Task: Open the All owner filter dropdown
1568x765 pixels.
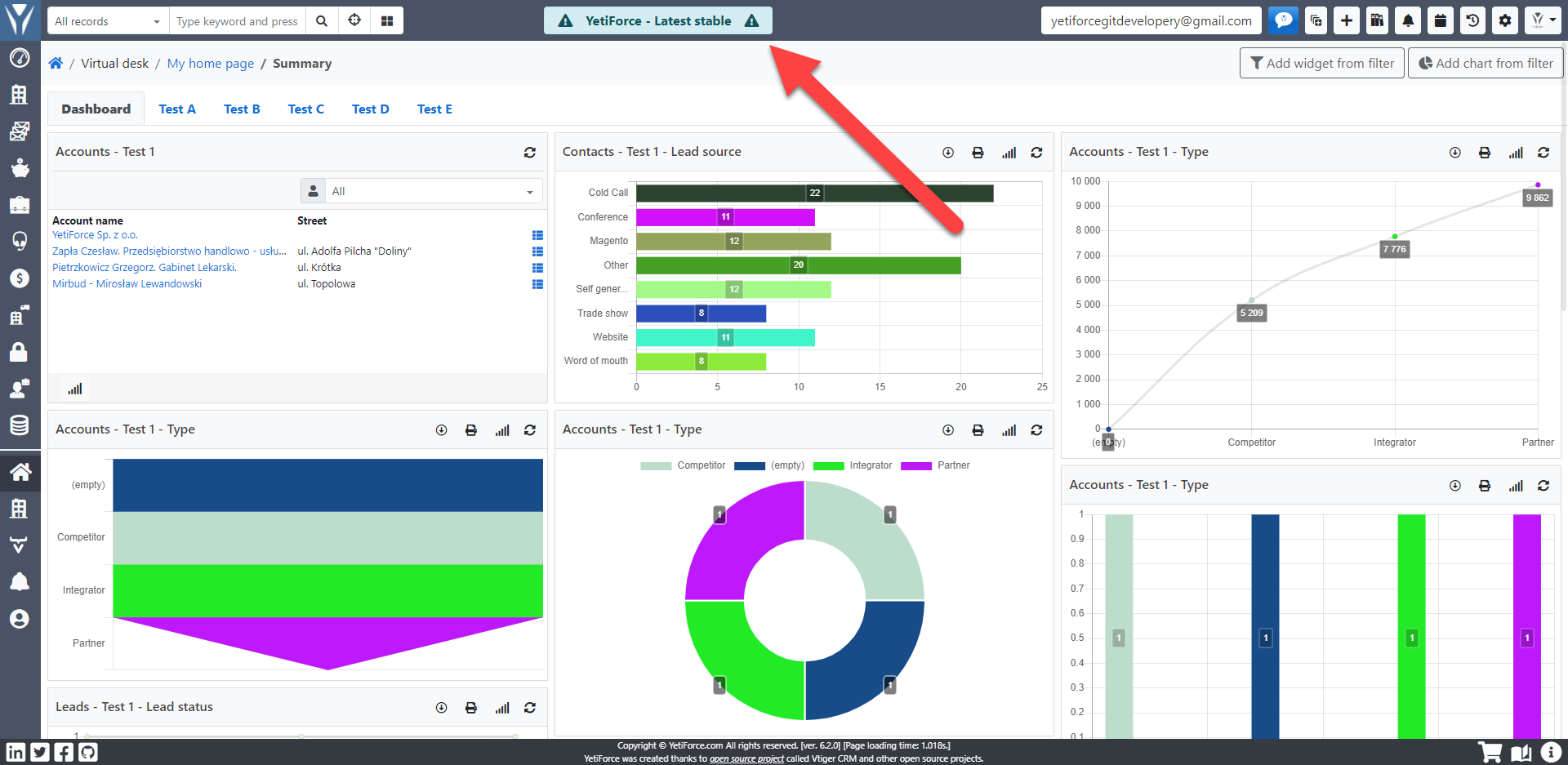Action: point(433,191)
